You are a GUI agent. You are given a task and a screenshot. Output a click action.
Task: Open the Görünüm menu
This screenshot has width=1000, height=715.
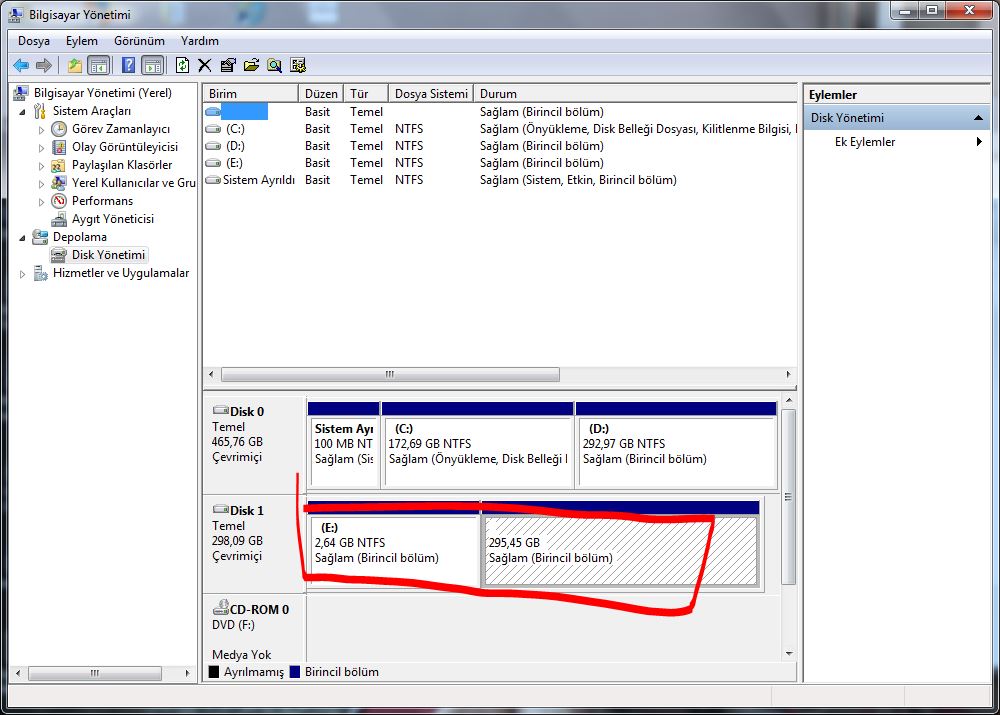click(139, 41)
